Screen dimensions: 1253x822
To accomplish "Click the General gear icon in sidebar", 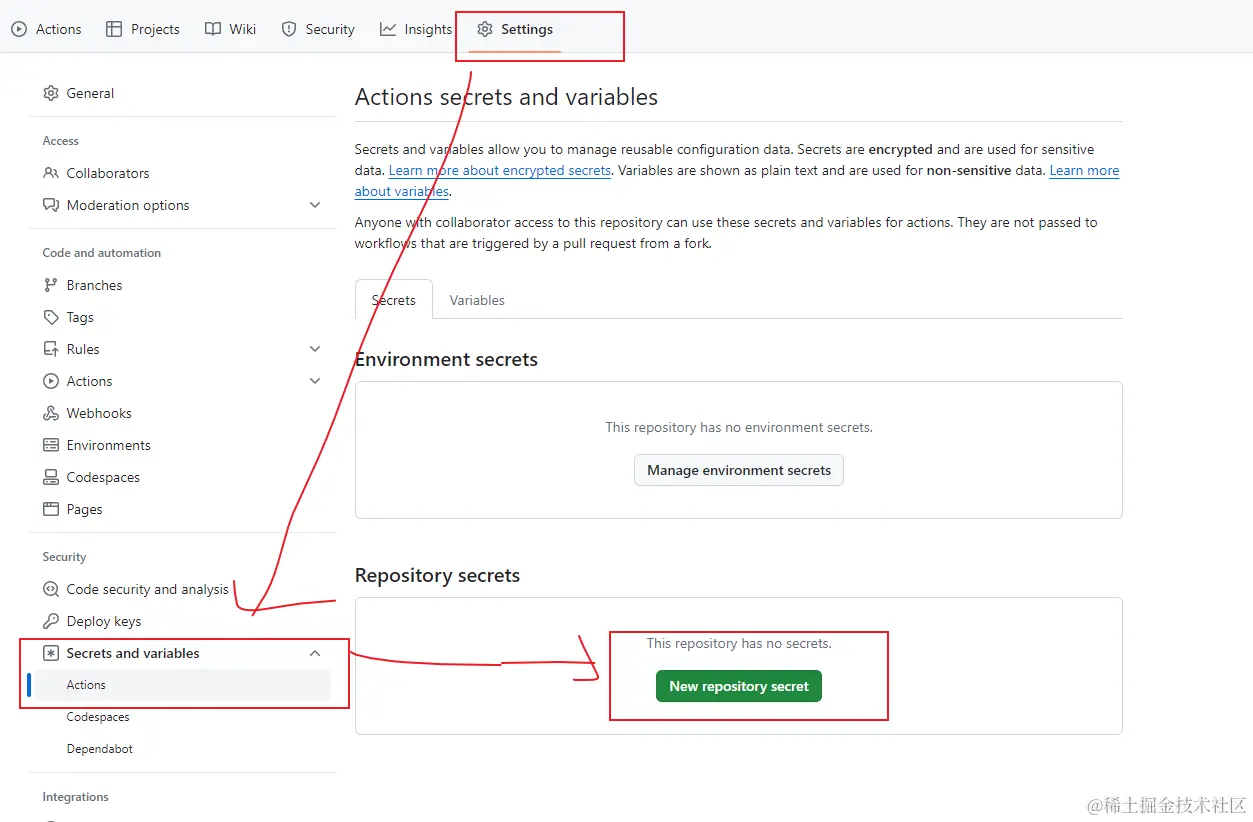I will pos(51,93).
